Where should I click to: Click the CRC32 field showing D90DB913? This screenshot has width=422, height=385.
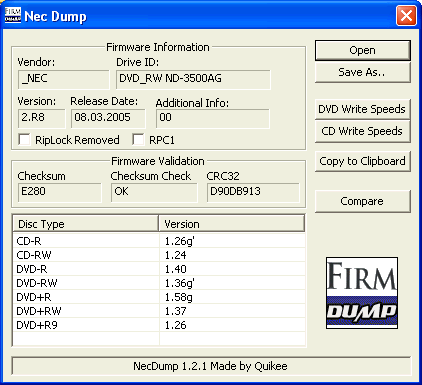(253, 192)
